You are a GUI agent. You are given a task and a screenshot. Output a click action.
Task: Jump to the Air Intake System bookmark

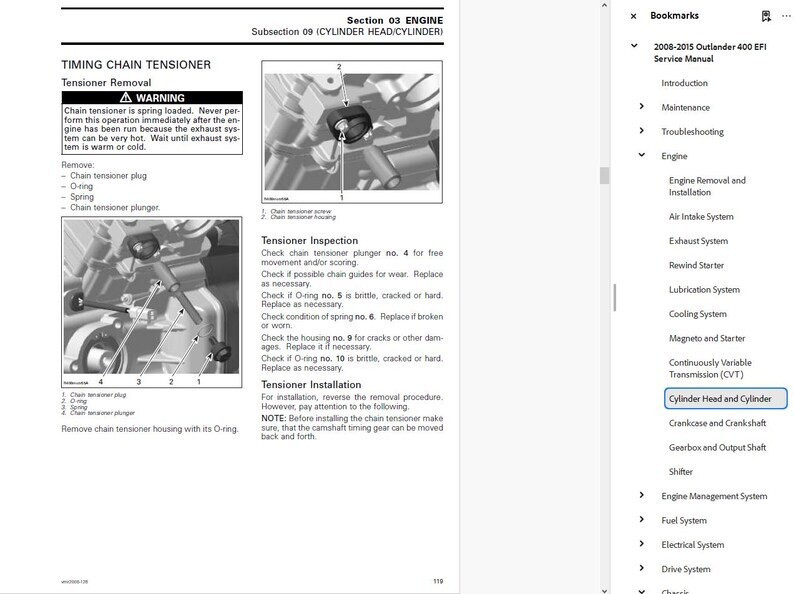coord(701,216)
